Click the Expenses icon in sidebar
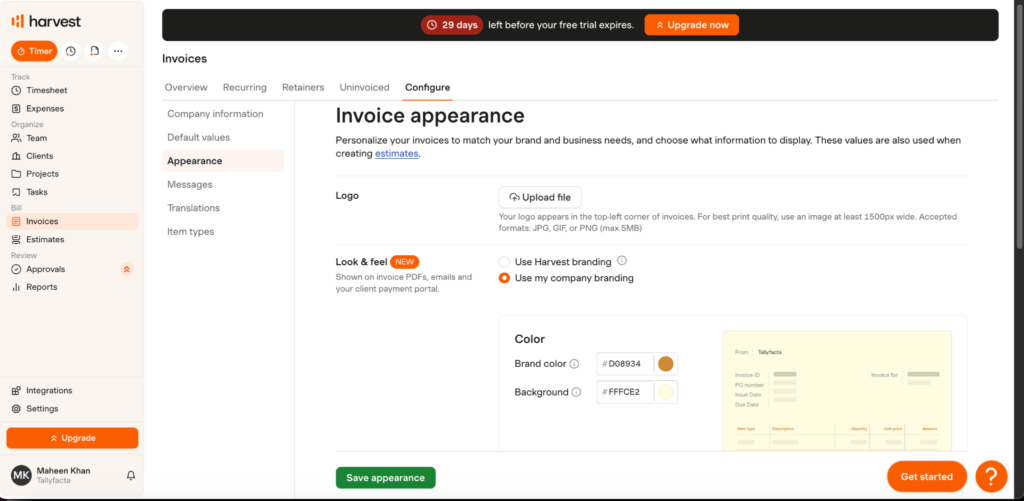Image resolution: width=1024 pixels, height=501 pixels. (x=16, y=108)
